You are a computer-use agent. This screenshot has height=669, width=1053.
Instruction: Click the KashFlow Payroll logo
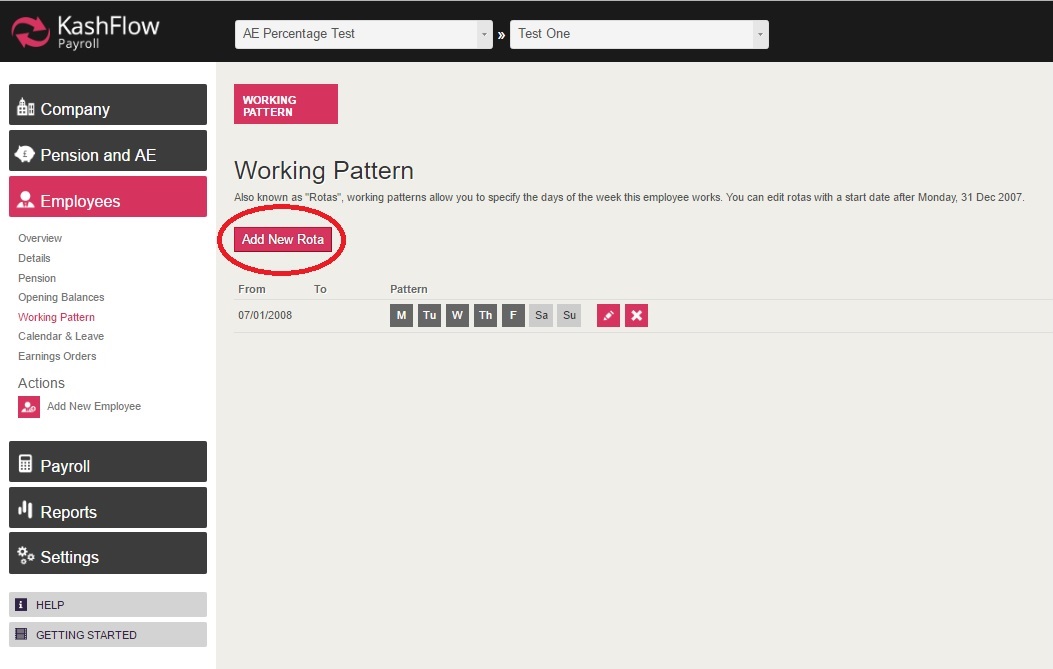[86, 31]
